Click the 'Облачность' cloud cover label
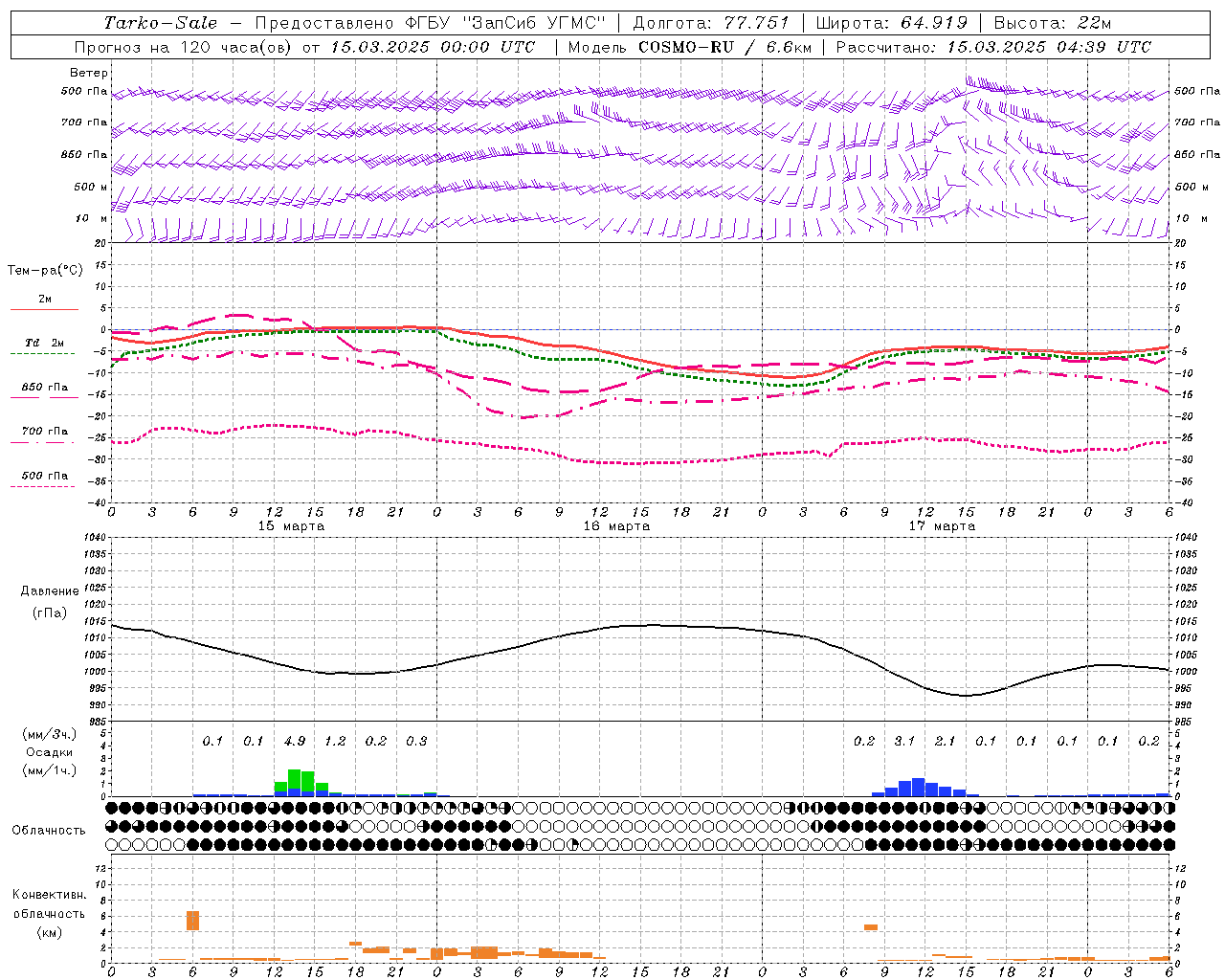1225x980 pixels. [48, 831]
